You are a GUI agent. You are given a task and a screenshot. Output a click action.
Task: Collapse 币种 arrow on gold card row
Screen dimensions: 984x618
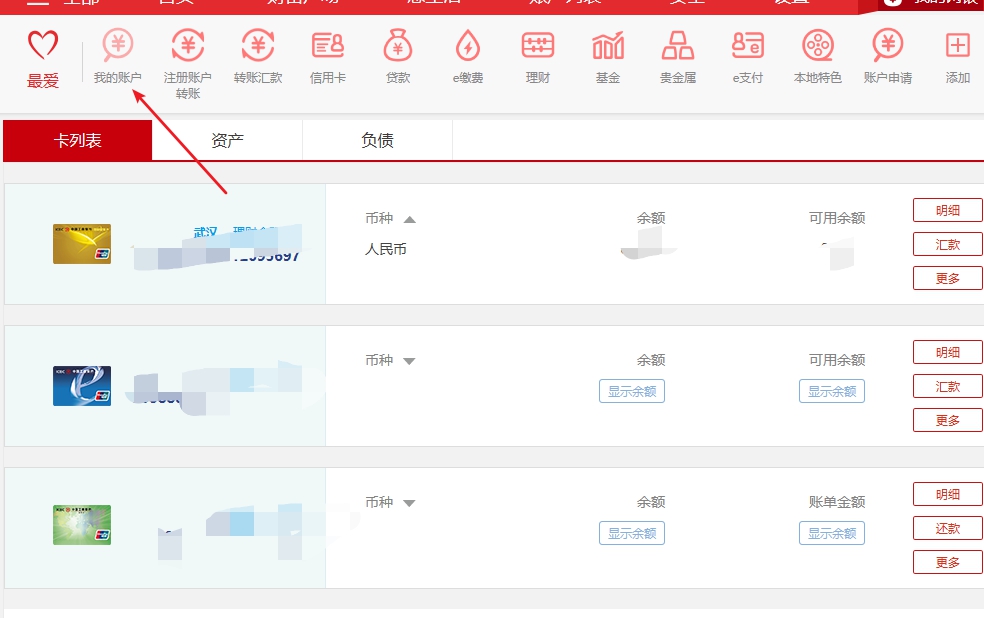[410, 220]
